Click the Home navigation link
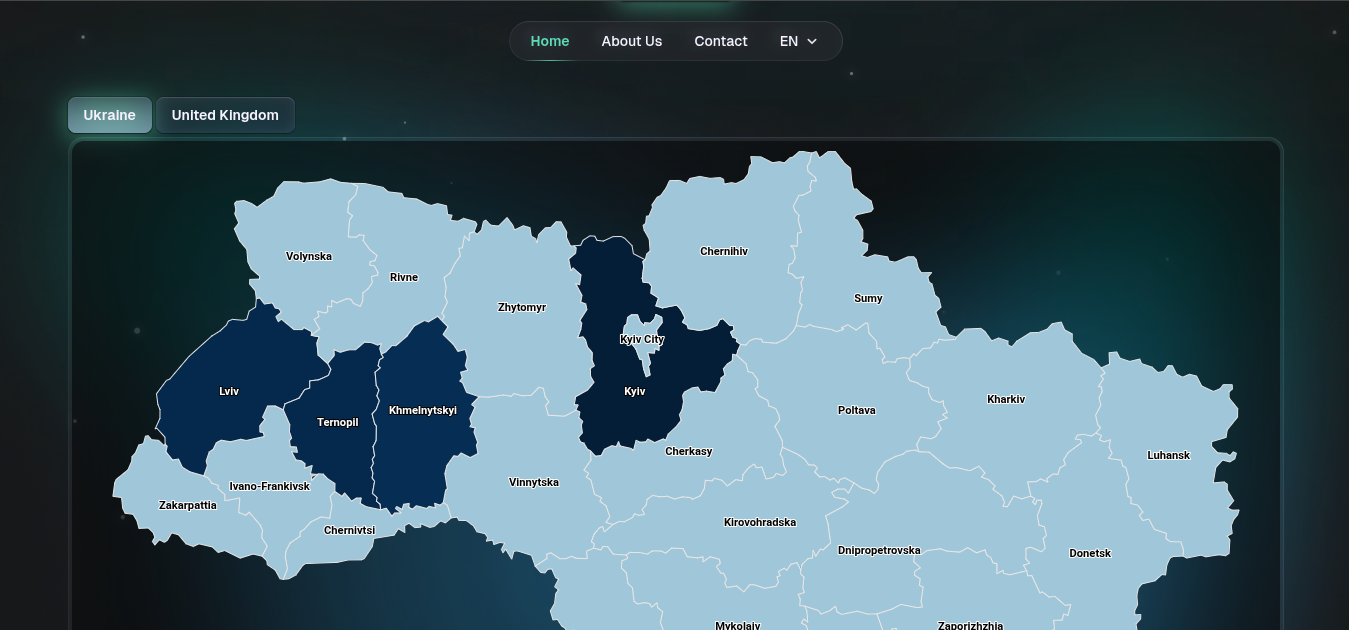Viewport: 1349px width, 630px height. (549, 41)
